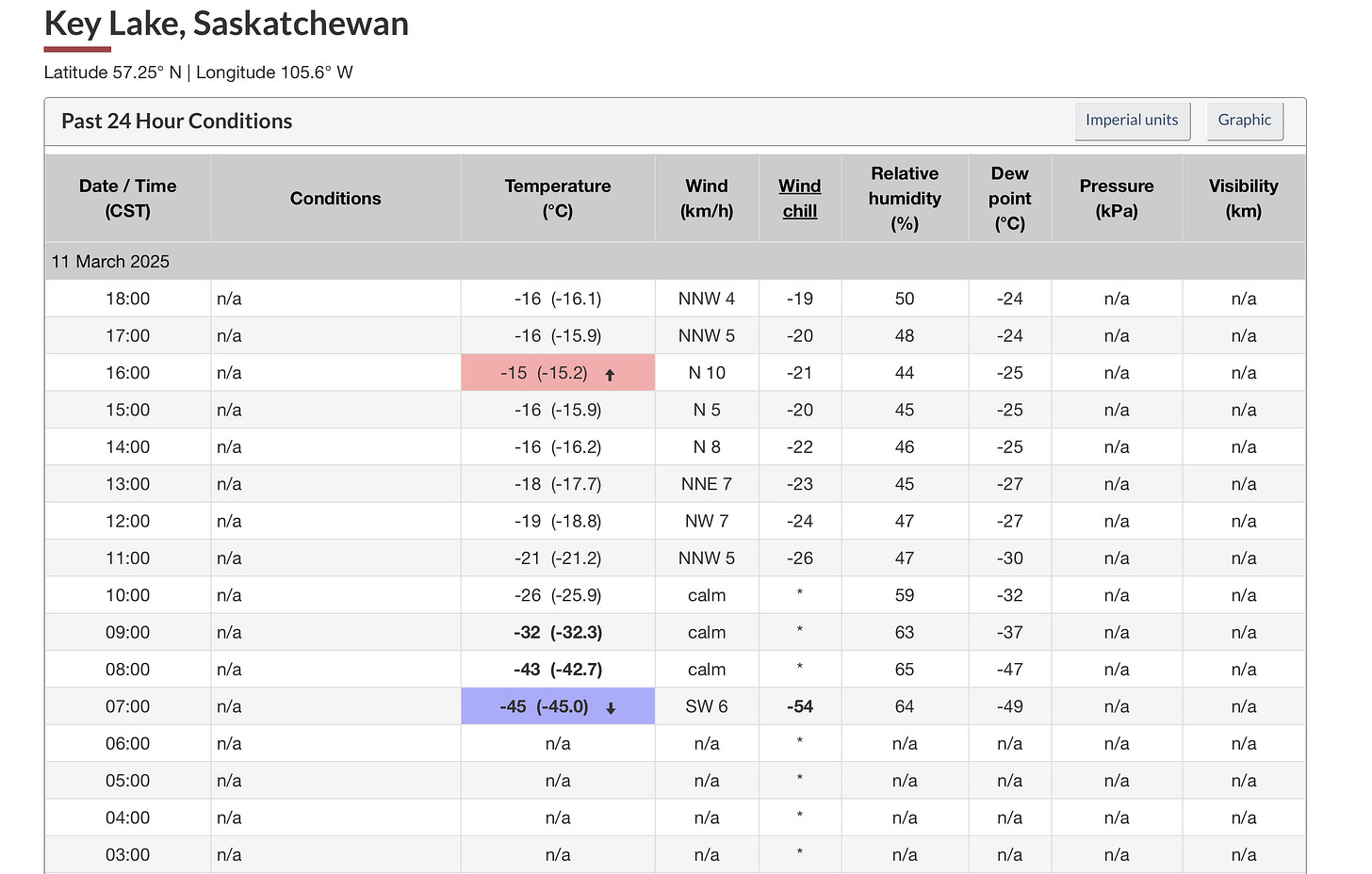
Task: Click the NNW 4 wind value
Action: [x=707, y=299]
